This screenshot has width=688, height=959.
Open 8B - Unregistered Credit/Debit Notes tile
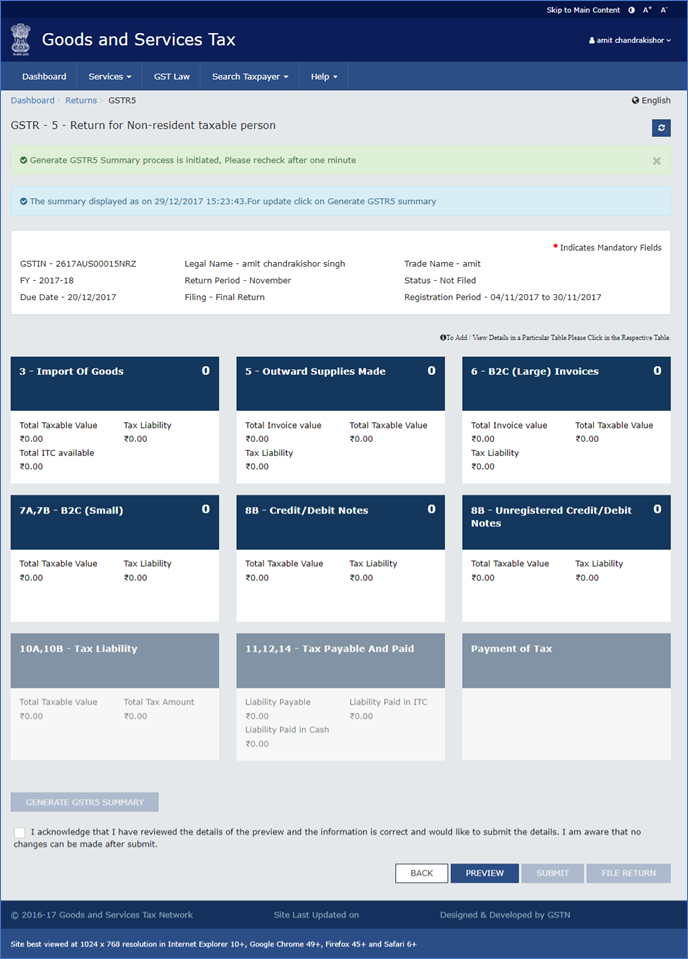pyautogui.click(x=566, y=558)
